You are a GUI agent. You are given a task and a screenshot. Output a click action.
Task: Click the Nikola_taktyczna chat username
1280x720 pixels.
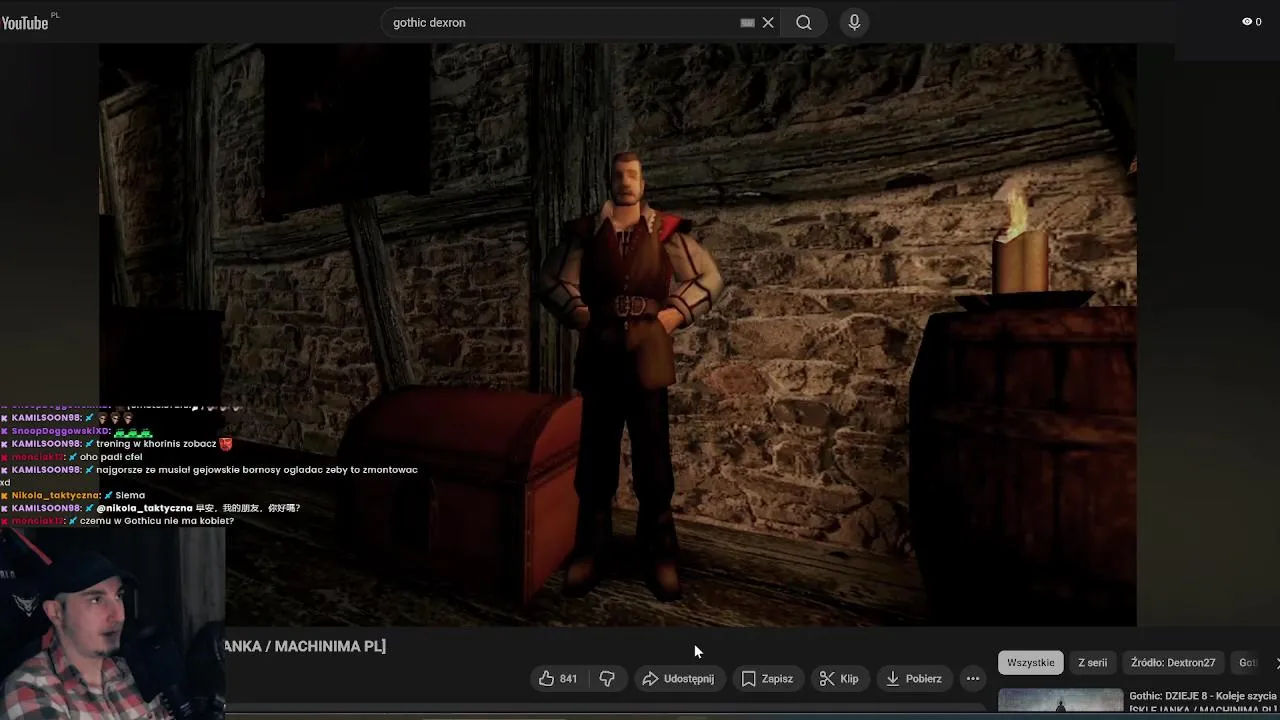(55, 495)
